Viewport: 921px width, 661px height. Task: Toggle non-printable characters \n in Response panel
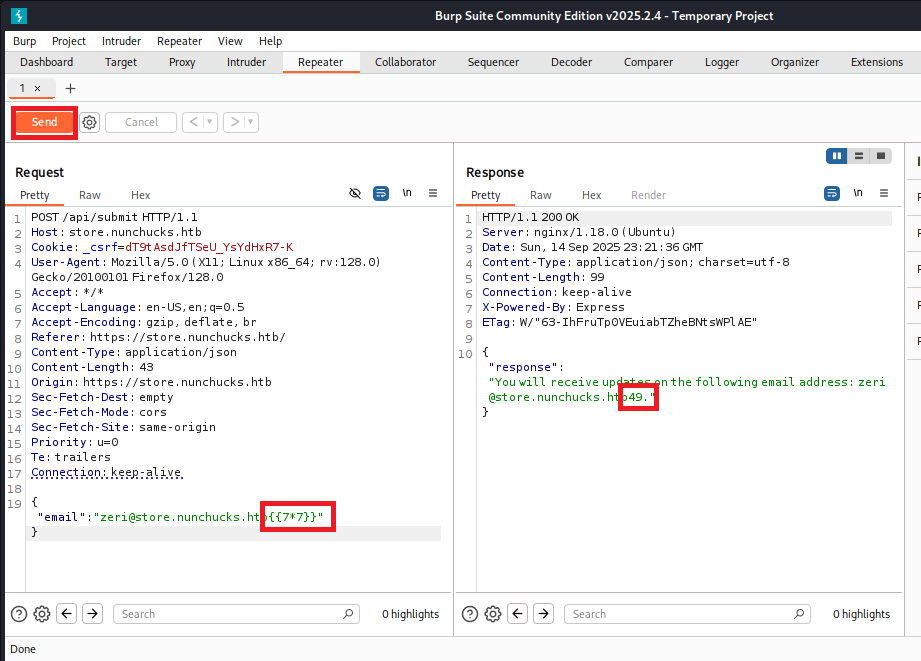tap(858, 193)
